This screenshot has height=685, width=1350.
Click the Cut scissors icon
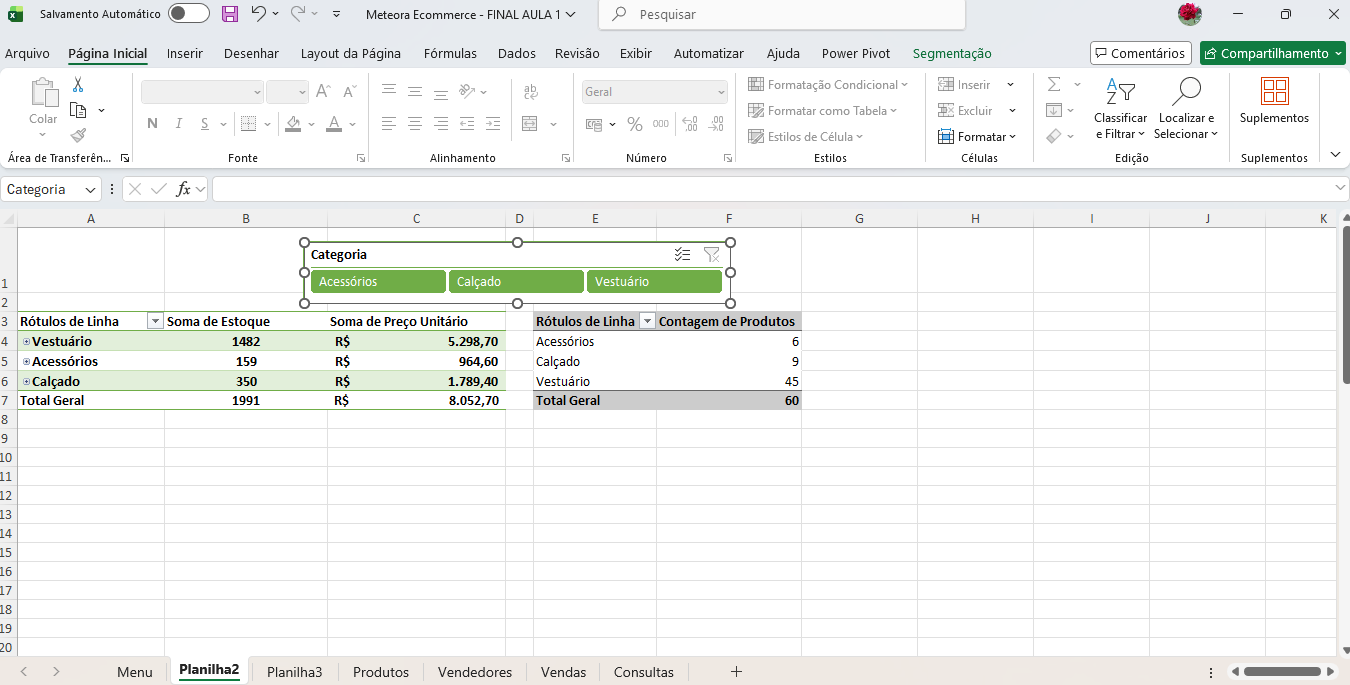pos(78,86)
